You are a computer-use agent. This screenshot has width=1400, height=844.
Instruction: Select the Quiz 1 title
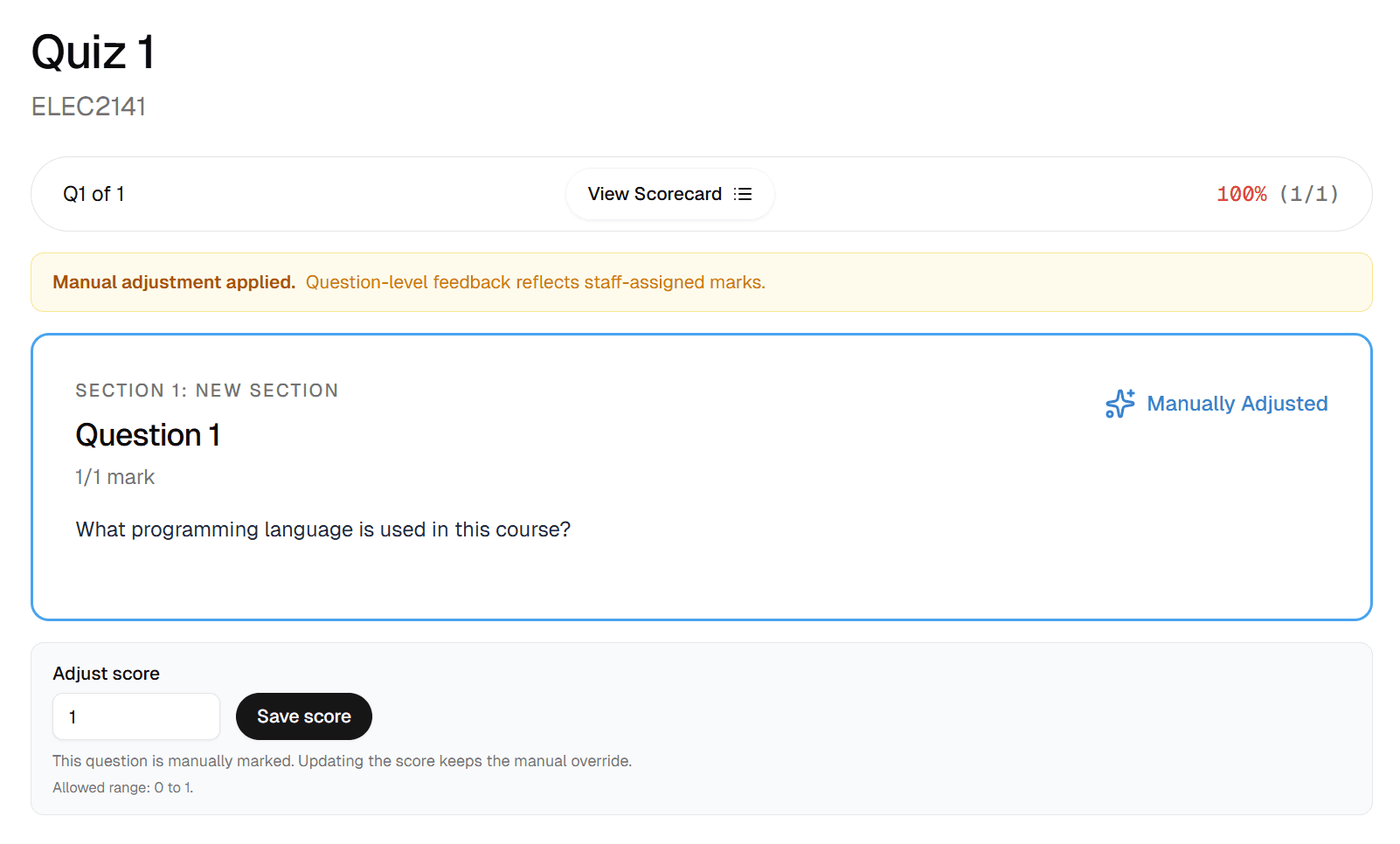(93, 52)
